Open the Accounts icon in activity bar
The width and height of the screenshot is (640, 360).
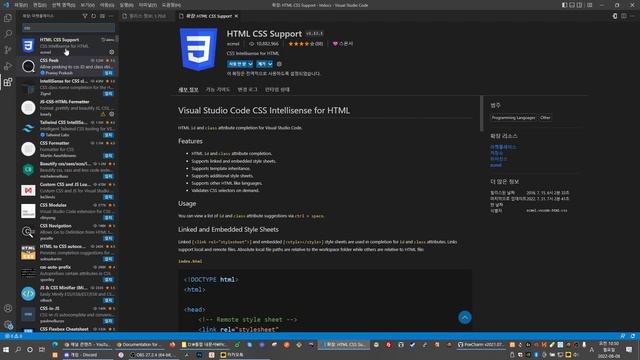pos(8,309)
